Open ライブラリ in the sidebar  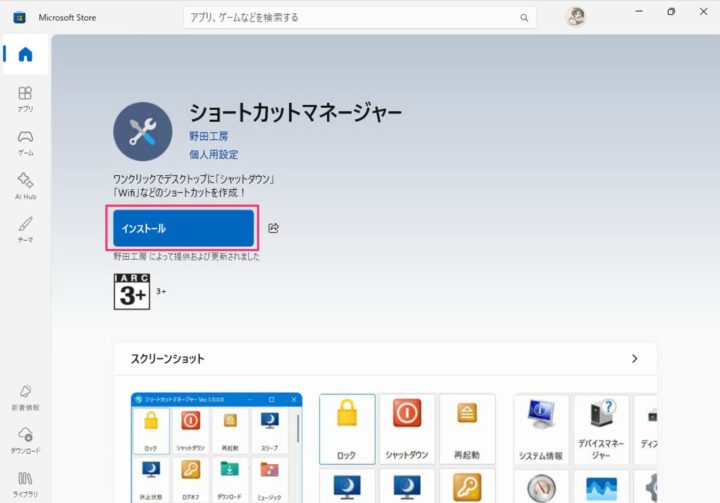pyautogui.click(x=25, y=482)
